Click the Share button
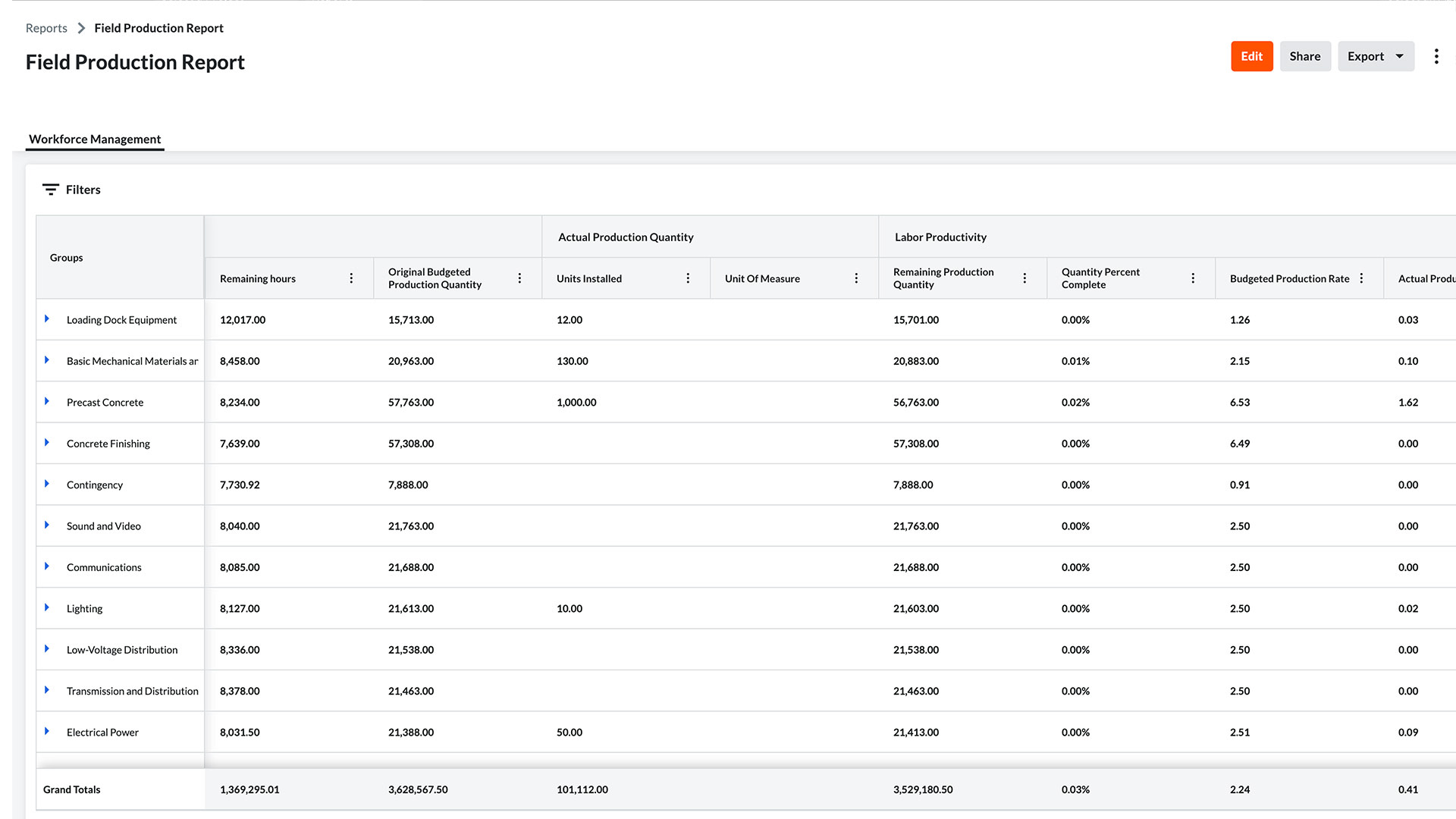 coord(1305,56)
